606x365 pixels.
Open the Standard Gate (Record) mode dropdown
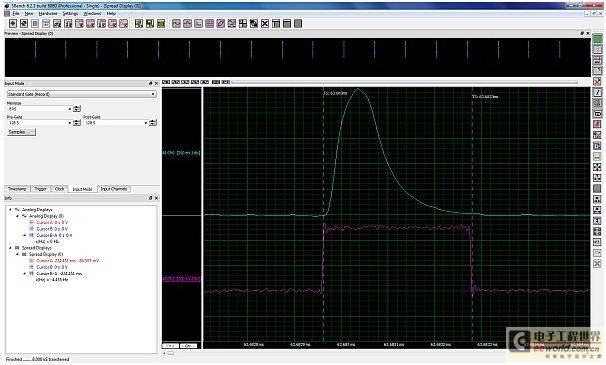pyautogui.click(x=82, y=94)
